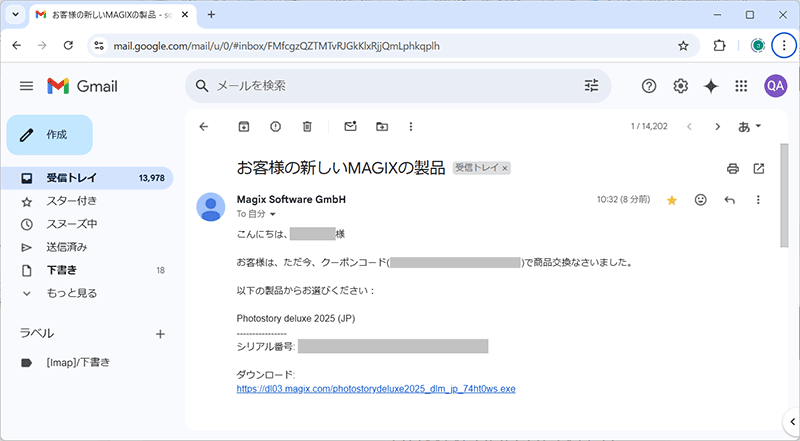Click the search magnifier icon
The height and width of the screenshot is (441, 800).
(x=202, y=86)
